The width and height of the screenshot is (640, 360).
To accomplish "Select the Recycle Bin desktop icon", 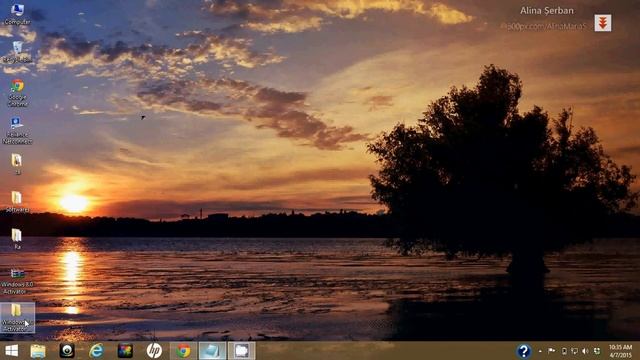I will click(x=17, y=52).
